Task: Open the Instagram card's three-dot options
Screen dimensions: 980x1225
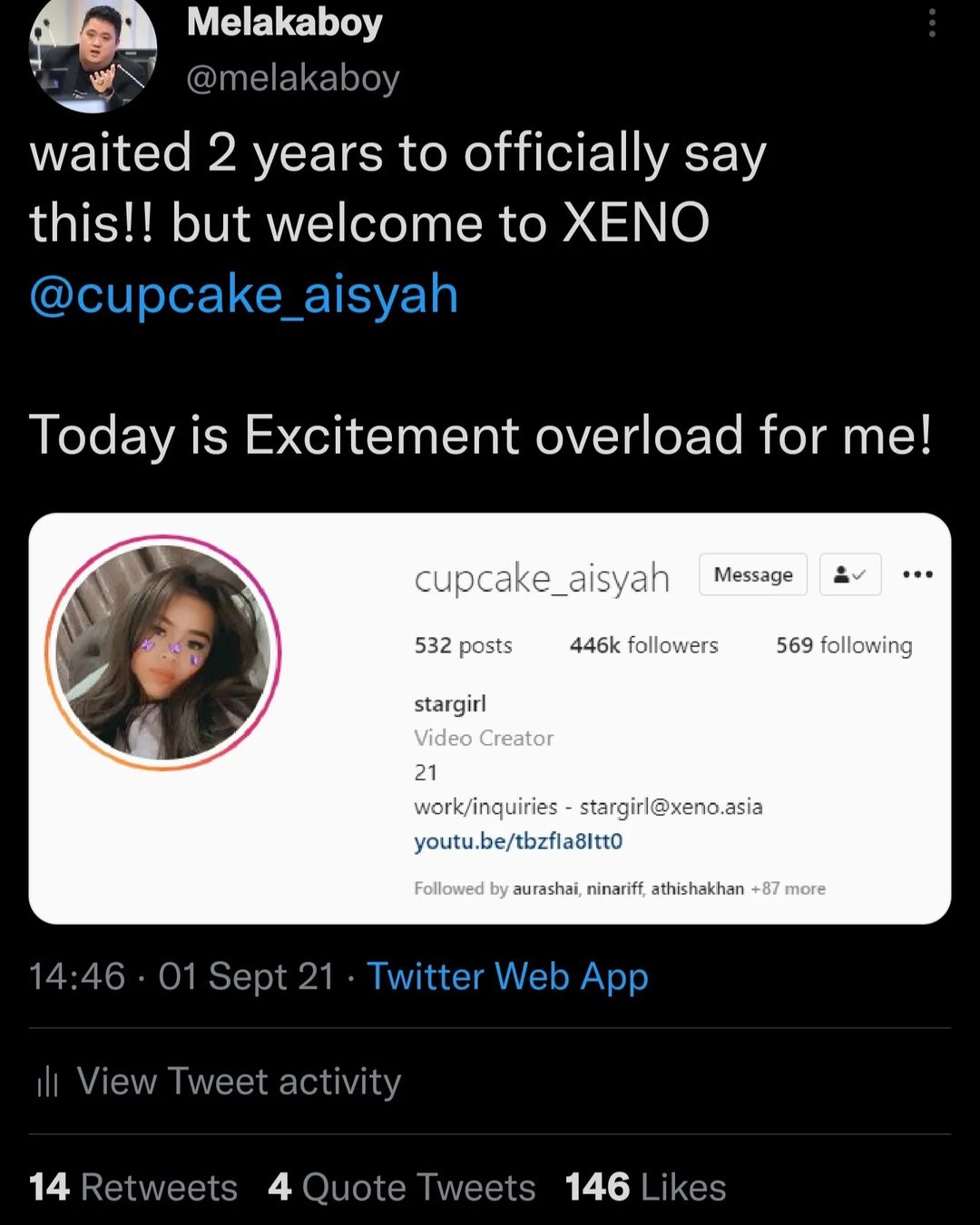Action: click(x=917, y=574)
